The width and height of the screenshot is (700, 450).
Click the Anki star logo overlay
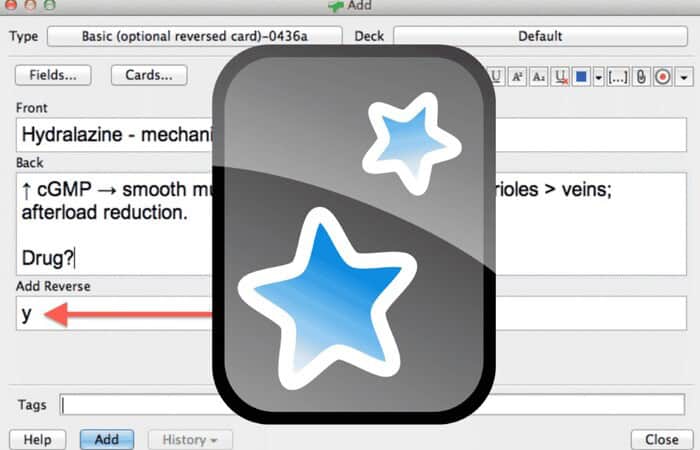[x=354, y=234]
